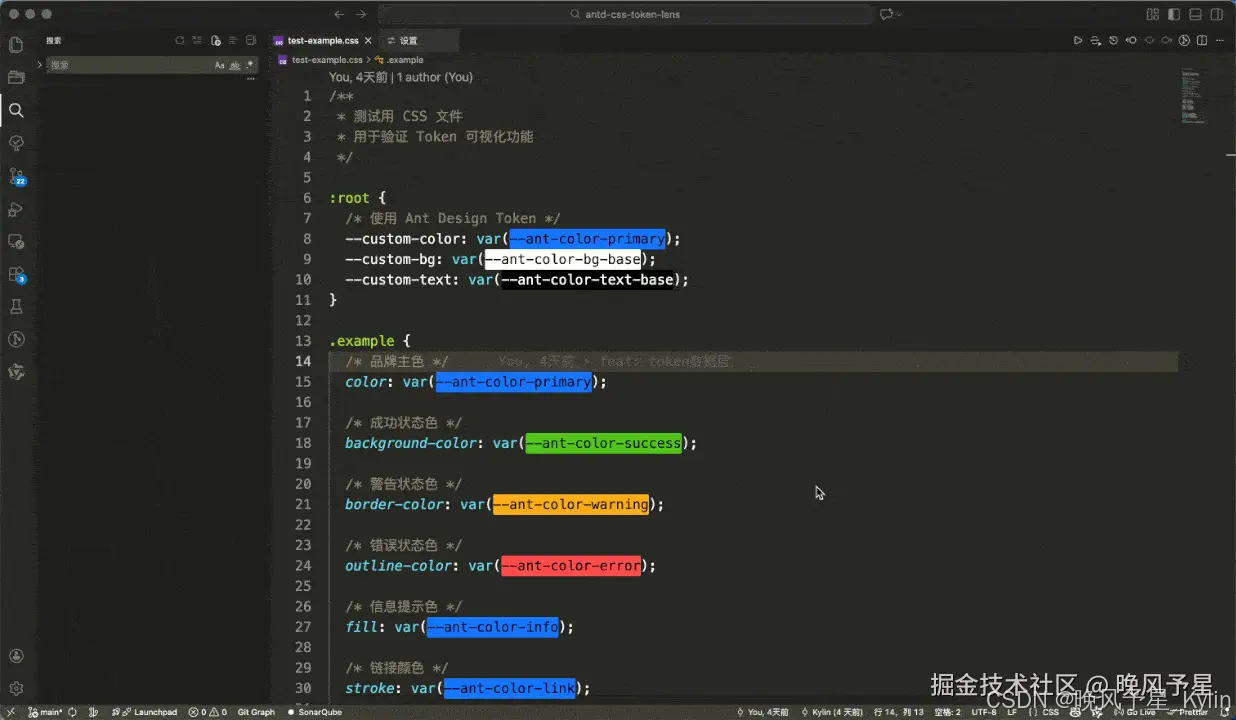Image resolution: width=1236 pixels, height=720 pixels.
Task: Open the Explorer view in the activity bar
Action: (x=15, y=44)
